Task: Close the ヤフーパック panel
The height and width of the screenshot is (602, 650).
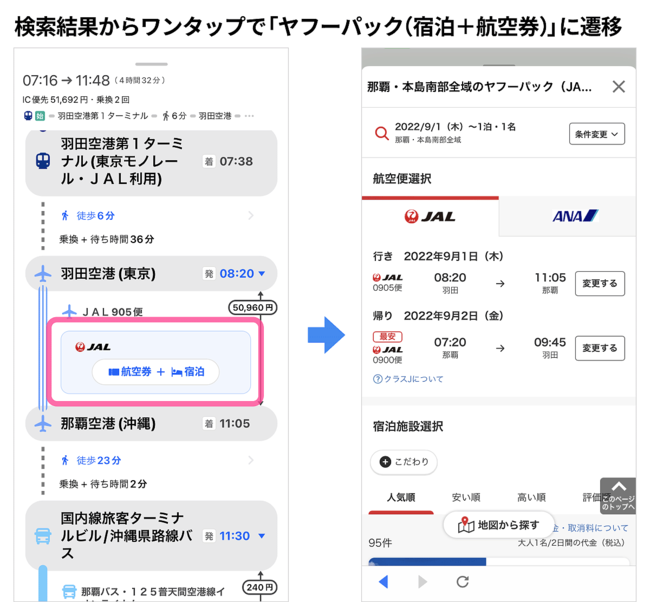Action: click(x=618, y=87)
